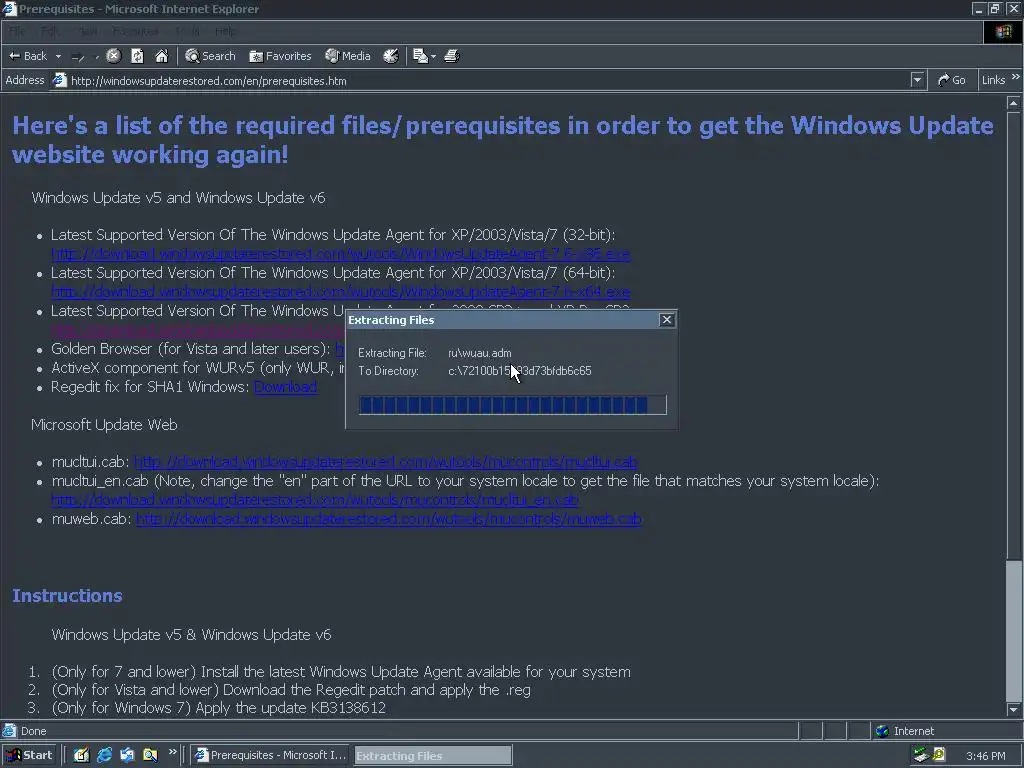The height and width of the screenshot is (768, 1024).
Task: Open the Favorites pane
Action: click(x=280, y=56)
